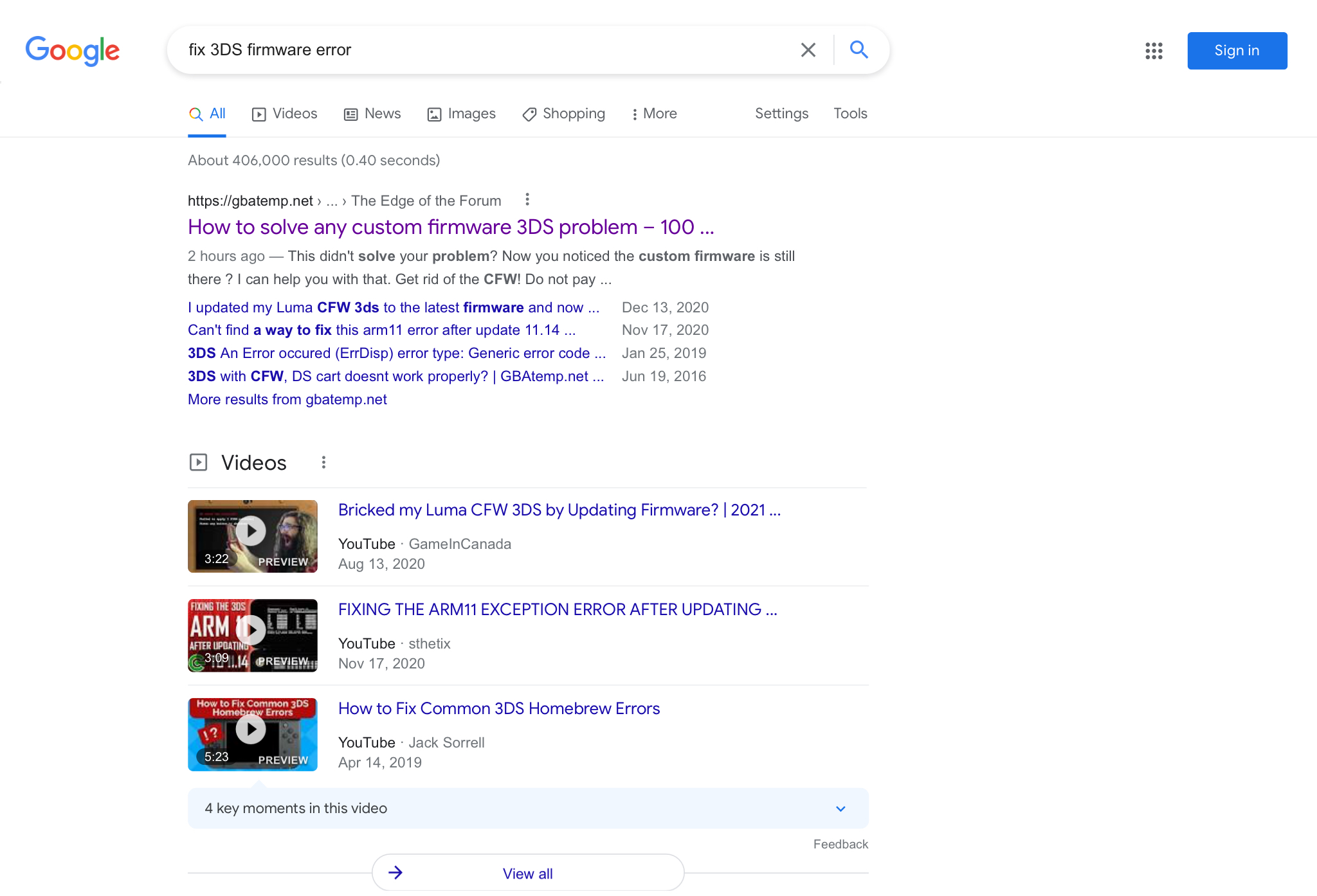The image size is (1317, 896).
Task: Click the 'Jun 19, 2016' date text
Action: coord(664,376)
